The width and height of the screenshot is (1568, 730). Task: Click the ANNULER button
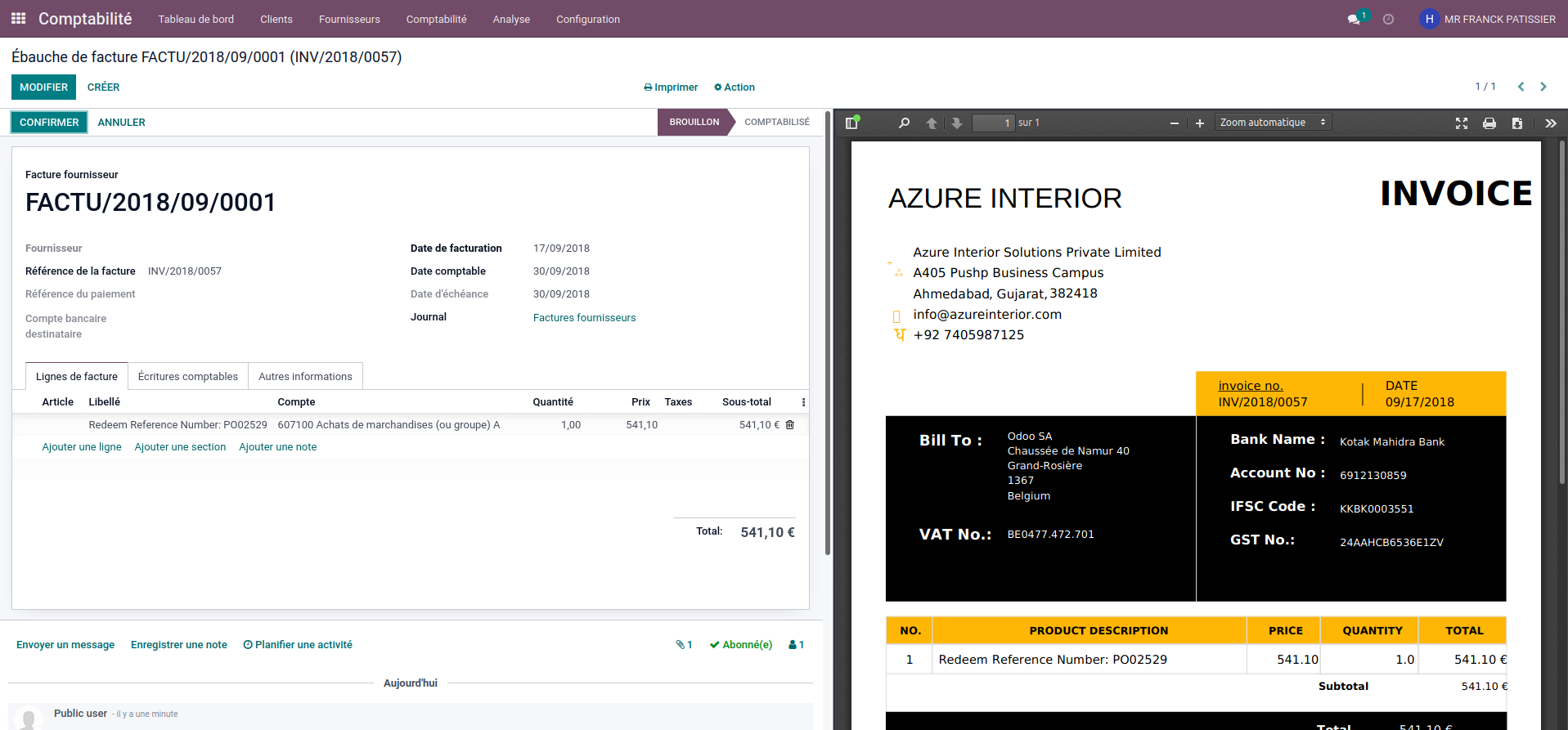click(121, 123)
